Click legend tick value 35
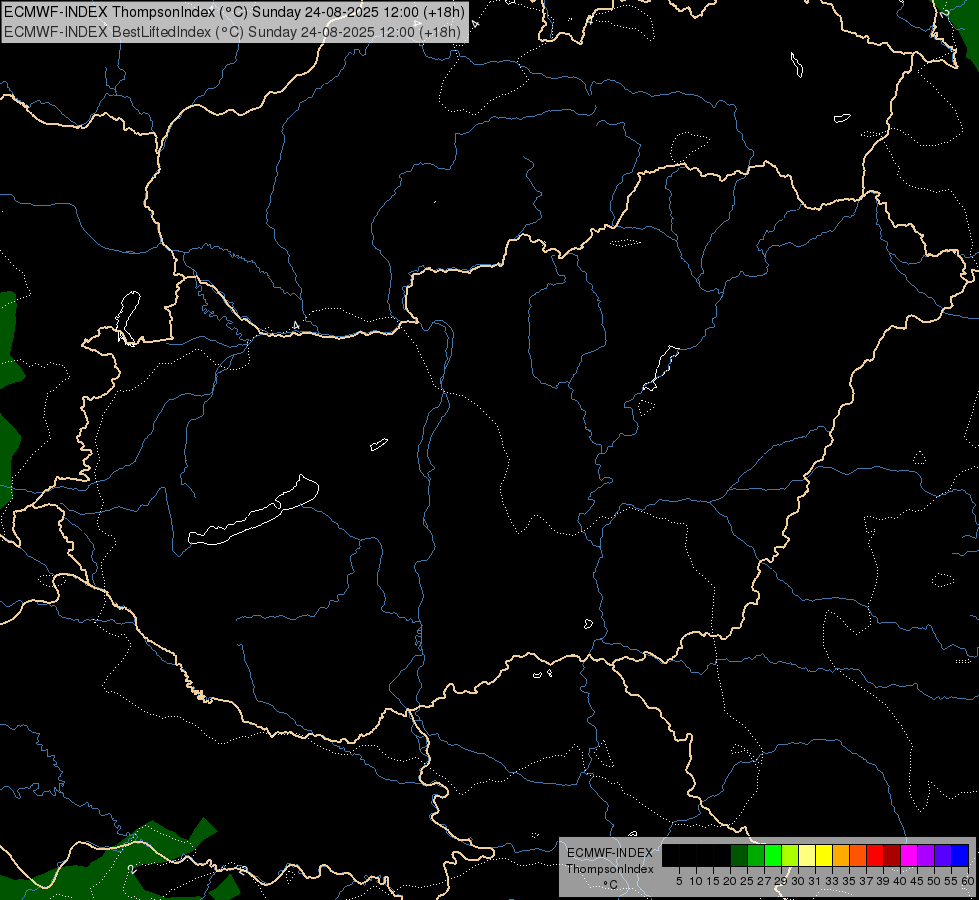The image size is (979, 900). (x=849, y=881)
